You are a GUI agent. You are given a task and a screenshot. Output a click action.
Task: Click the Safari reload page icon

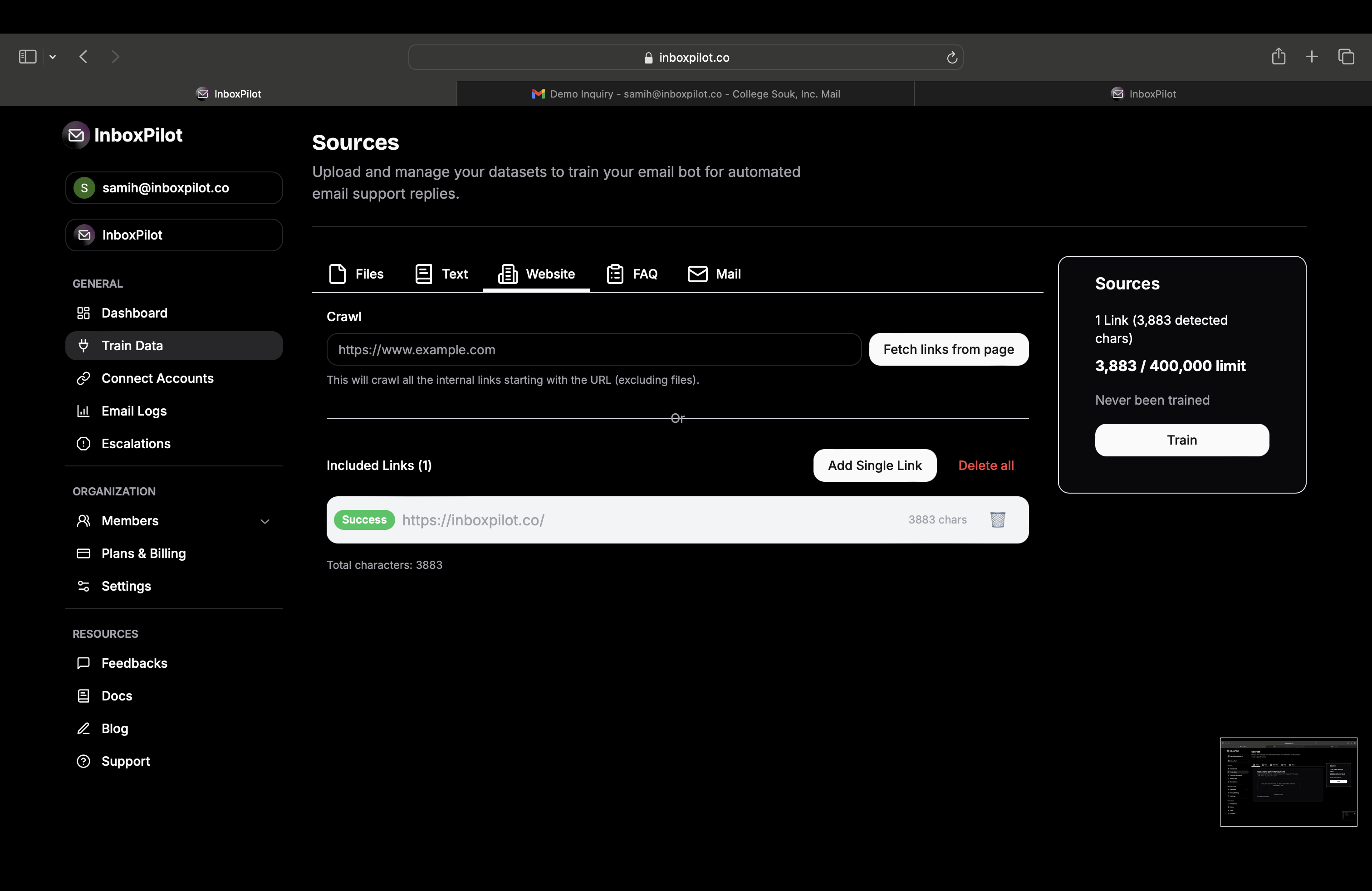[x=952, y=58]
